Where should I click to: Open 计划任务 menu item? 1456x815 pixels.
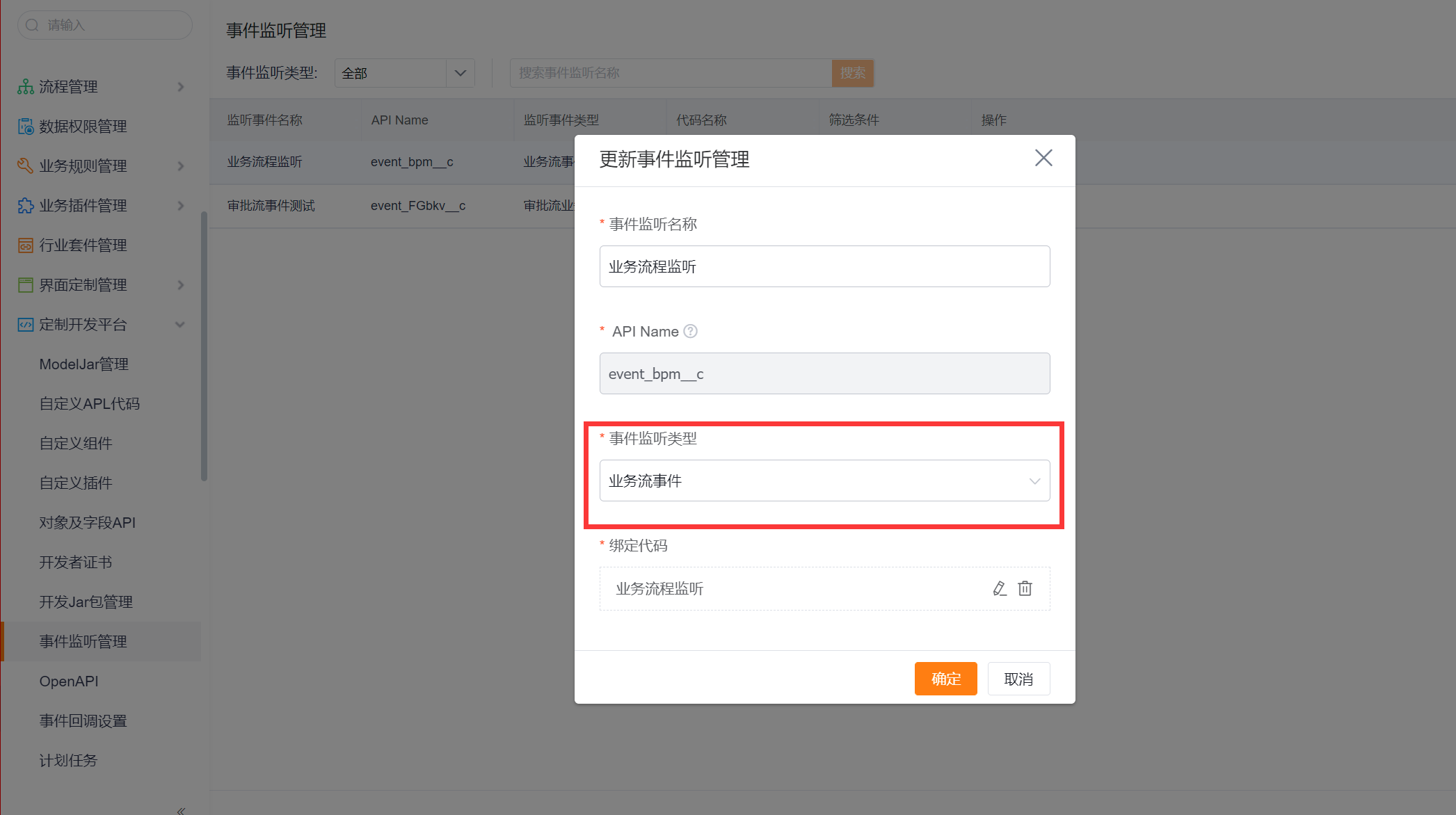pos(68,761)
